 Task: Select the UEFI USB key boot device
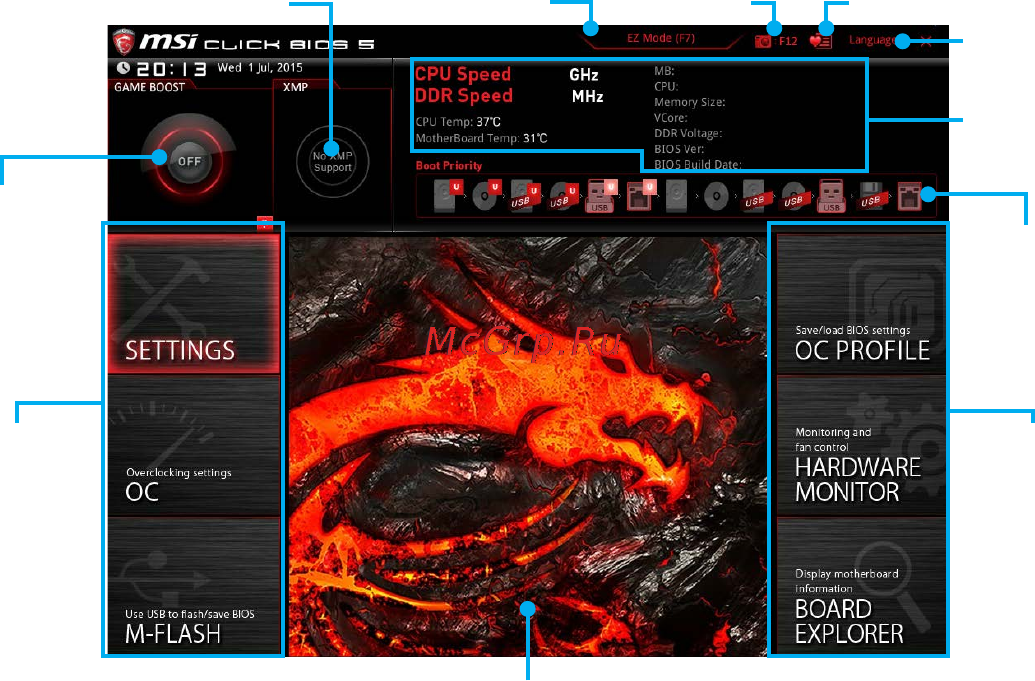tap(601, 196)
